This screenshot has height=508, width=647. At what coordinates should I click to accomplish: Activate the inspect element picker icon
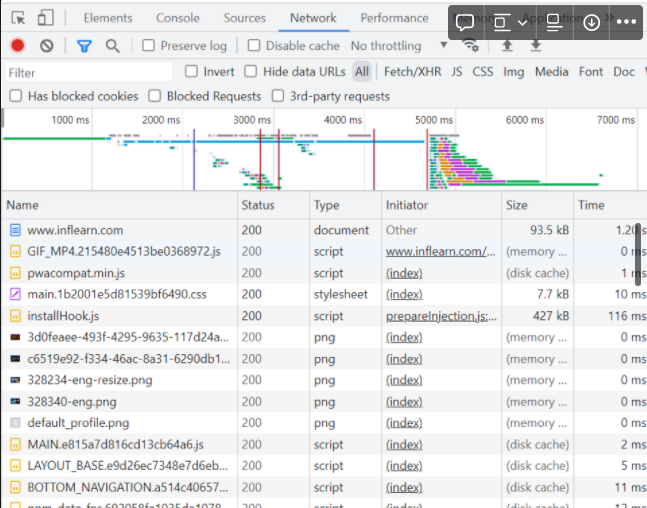[18, 18]
